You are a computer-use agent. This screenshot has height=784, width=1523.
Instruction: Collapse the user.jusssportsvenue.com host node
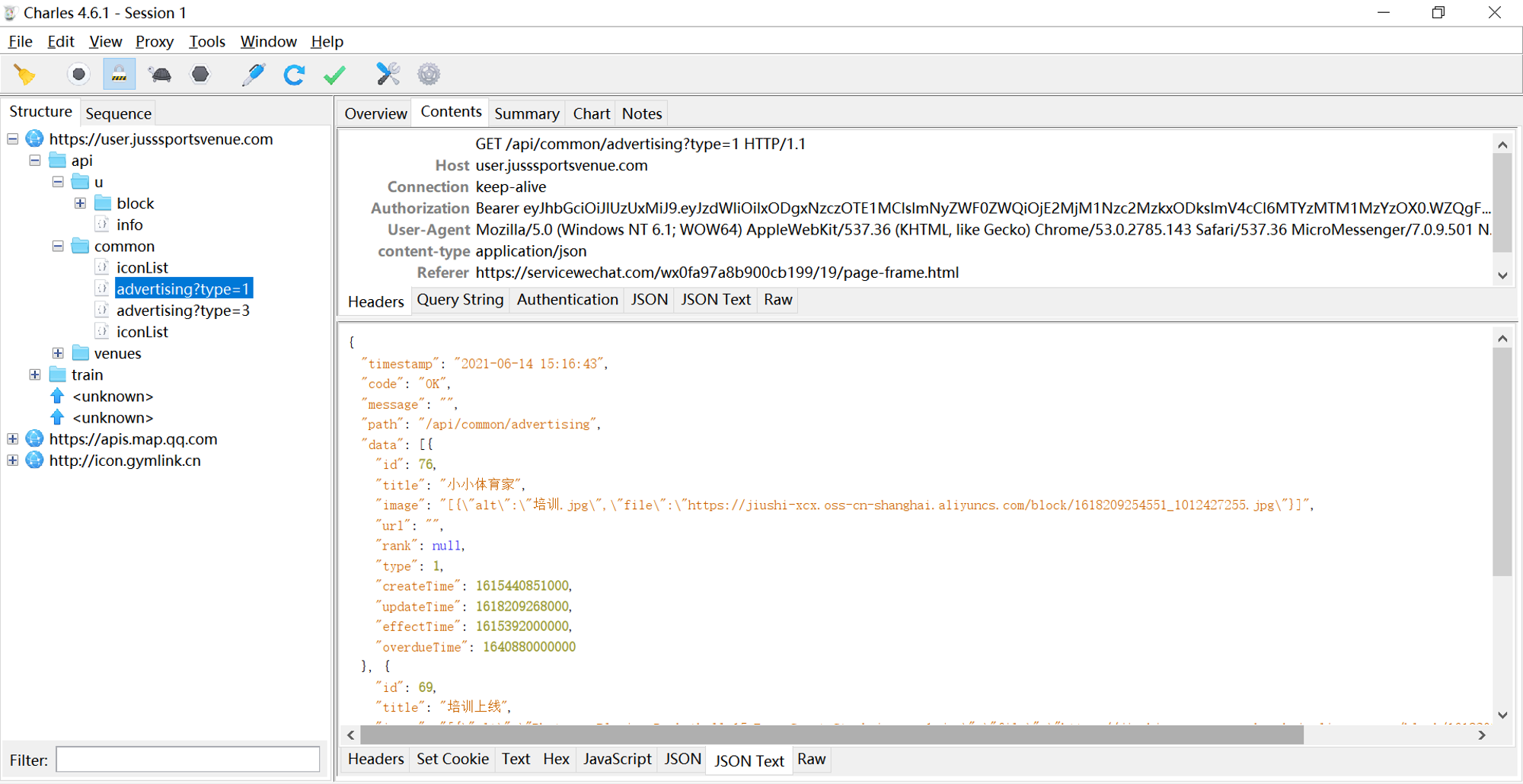pos(13,139)
